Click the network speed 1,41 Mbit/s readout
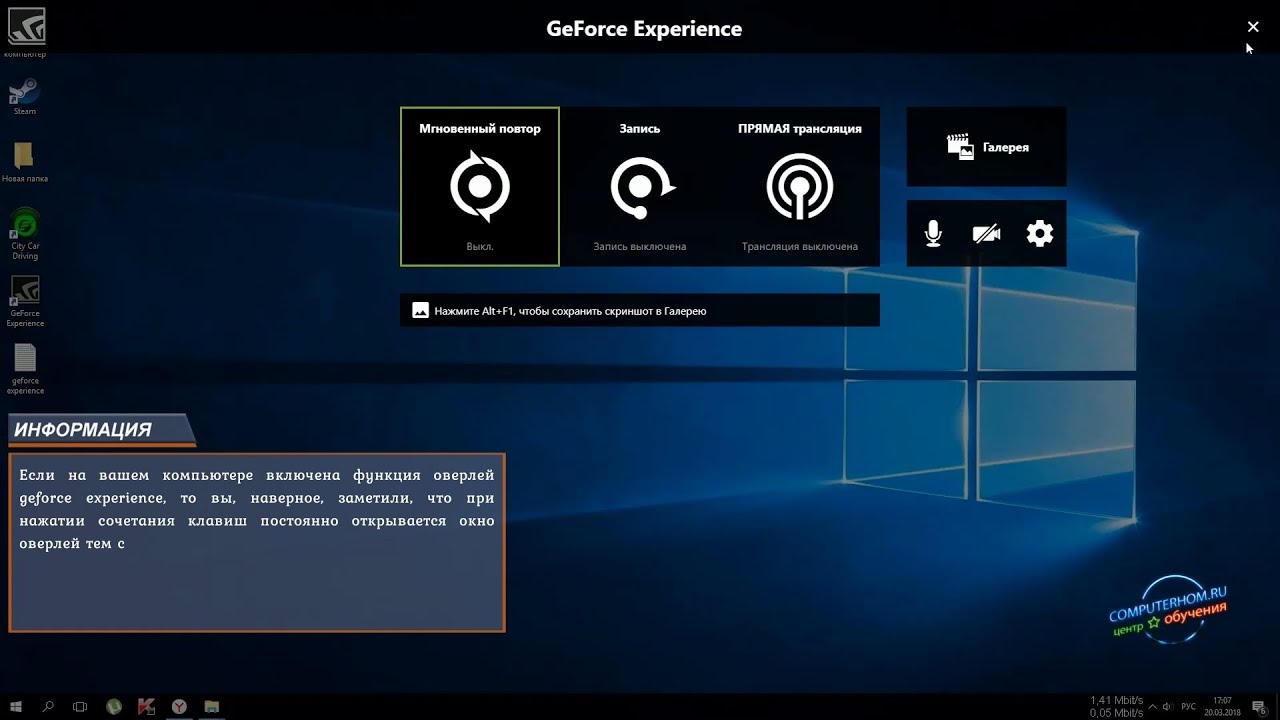The height and width of the screenshot is (720, 1280). pyautogui.click(x=1116, y=700)
